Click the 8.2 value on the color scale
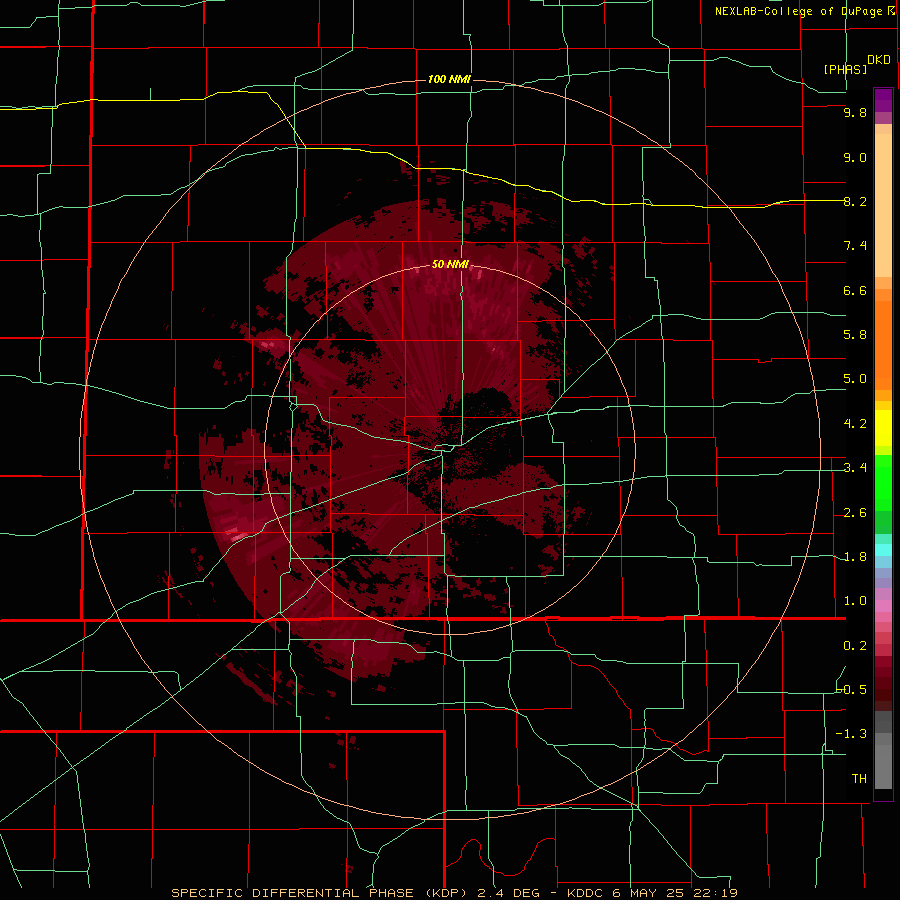 855,201
